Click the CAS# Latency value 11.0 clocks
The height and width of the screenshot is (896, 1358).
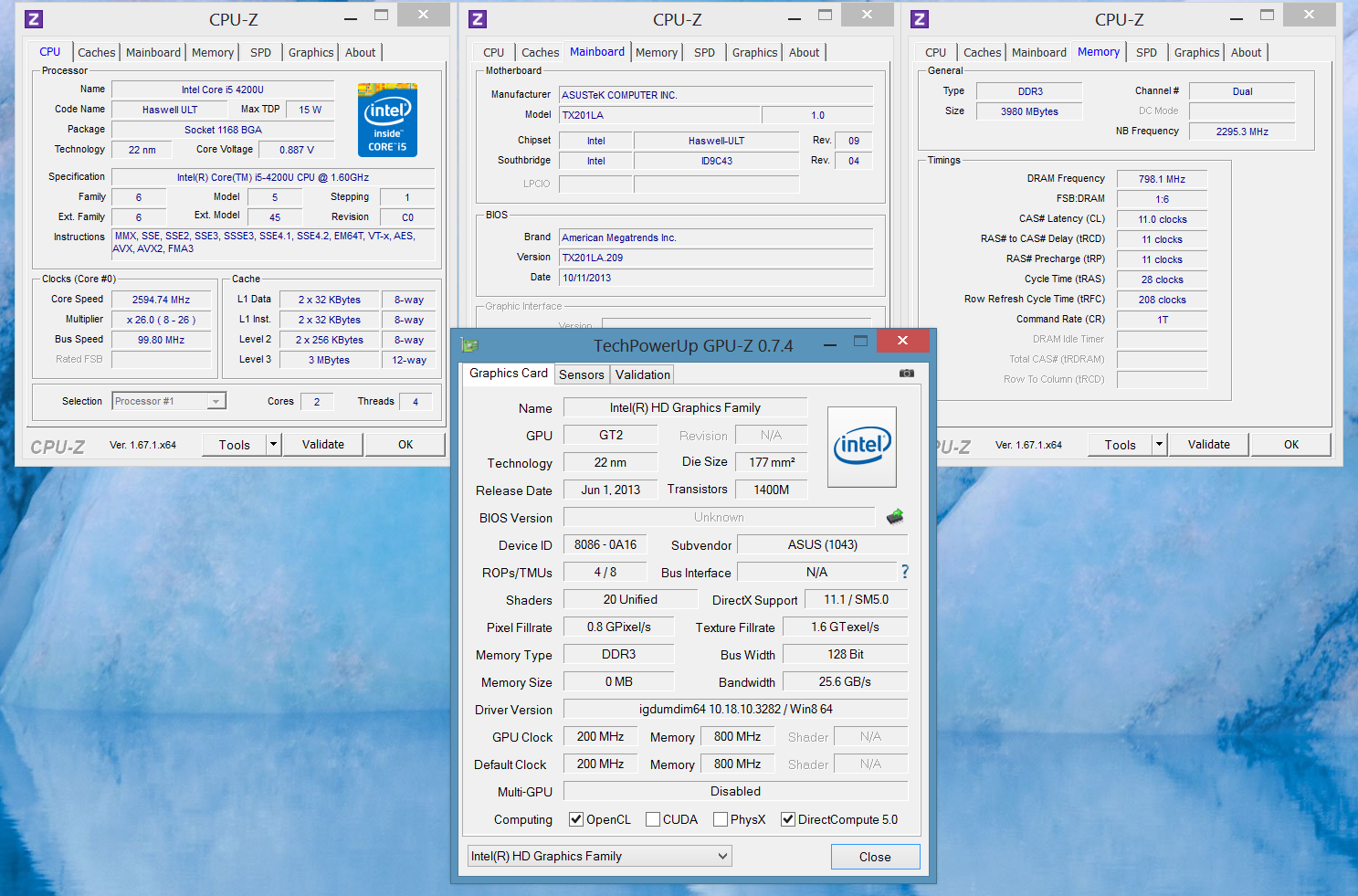1162,219
